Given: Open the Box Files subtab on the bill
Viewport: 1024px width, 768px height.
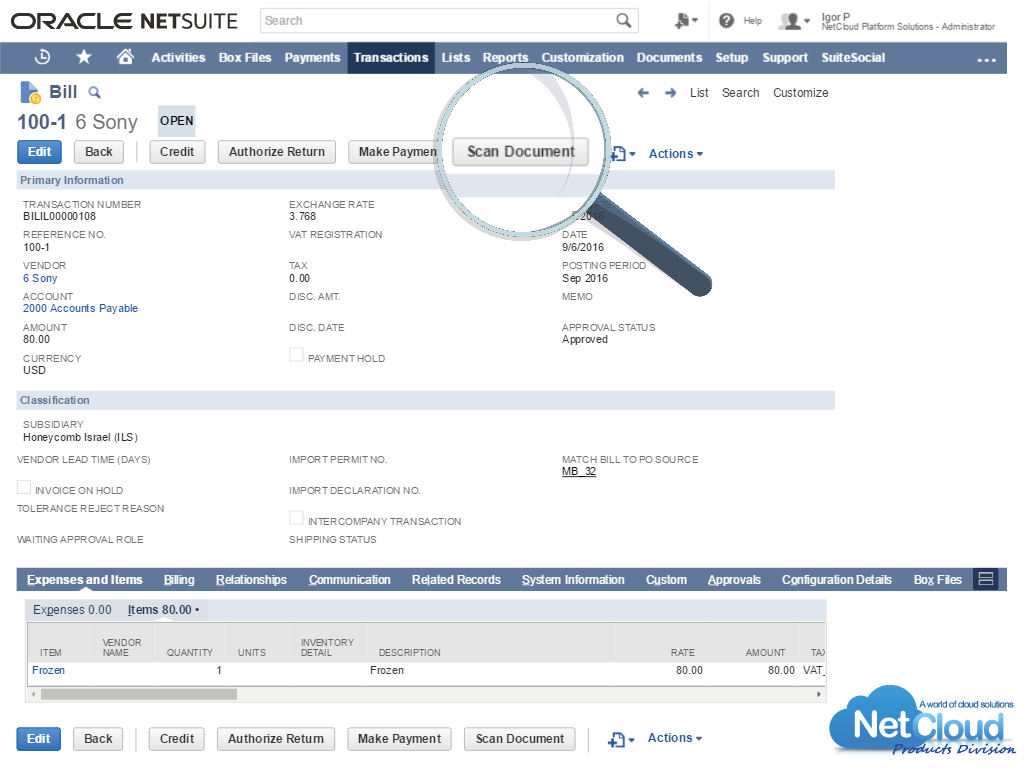Looking at the screenshot, I should point(937,580).
